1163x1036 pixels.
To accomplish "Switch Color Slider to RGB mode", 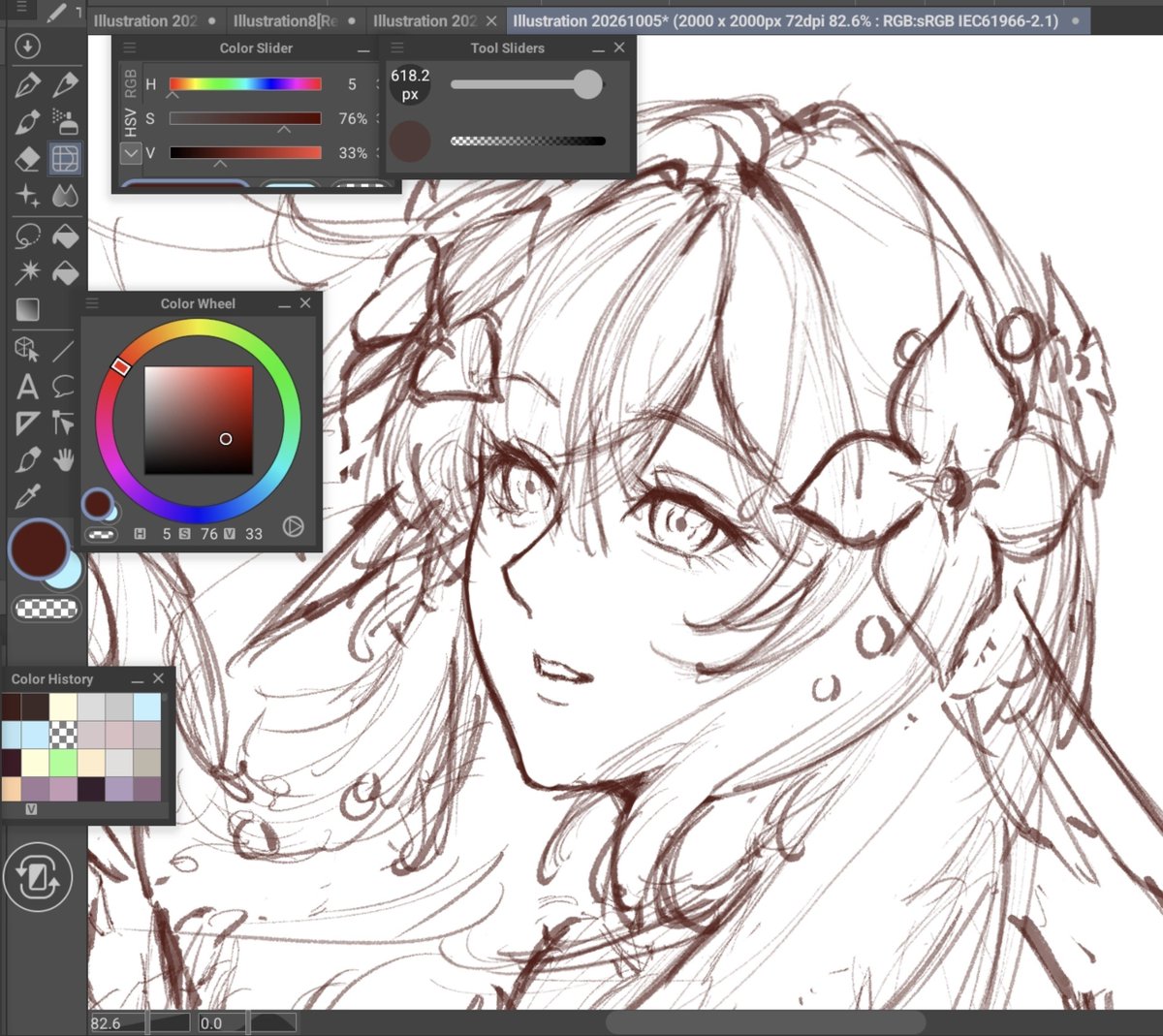I will [x=130, y=84].
